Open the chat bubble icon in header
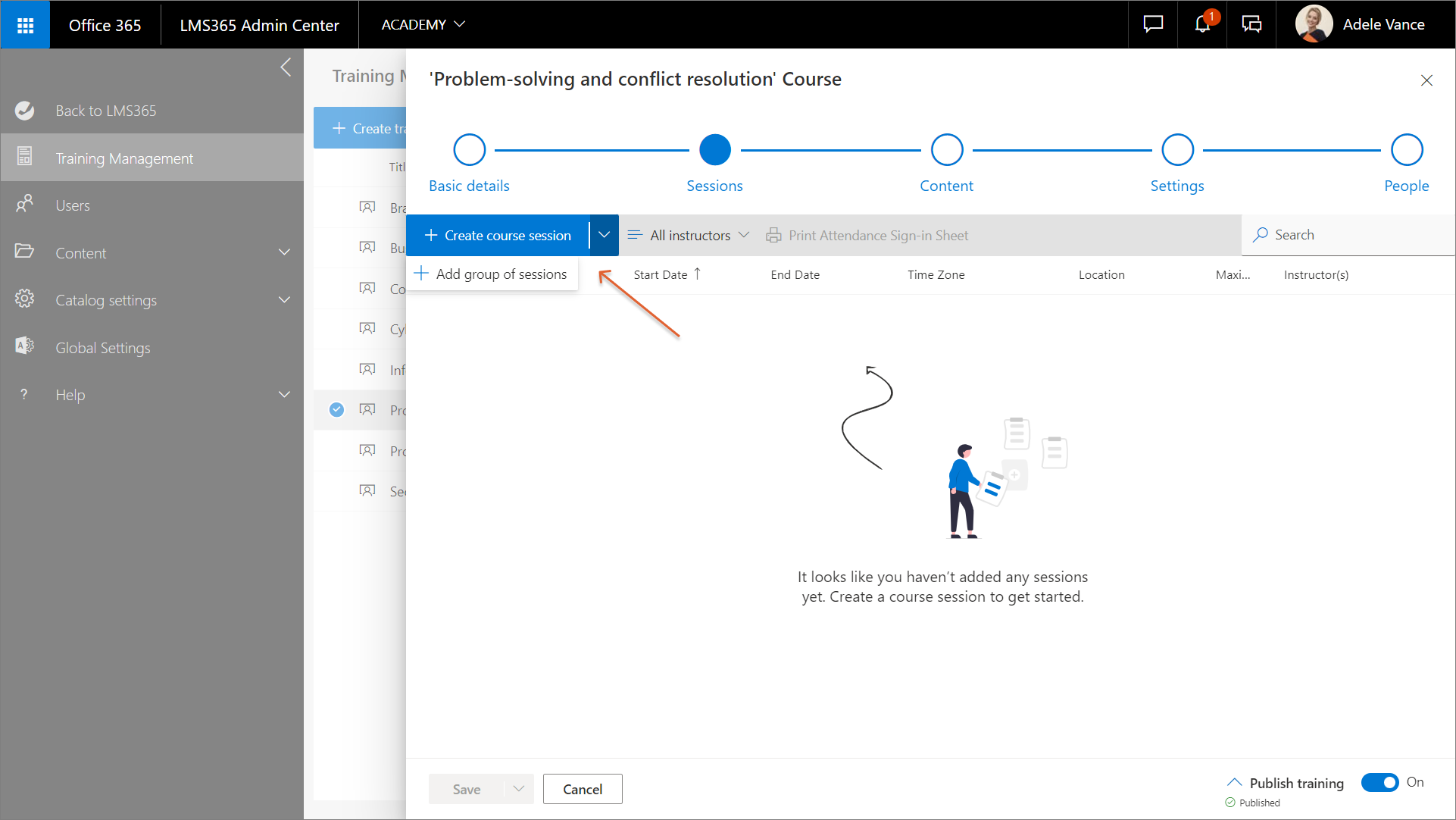Image resolution: width=1456 pixels, height=820 pixels. 1153,24
